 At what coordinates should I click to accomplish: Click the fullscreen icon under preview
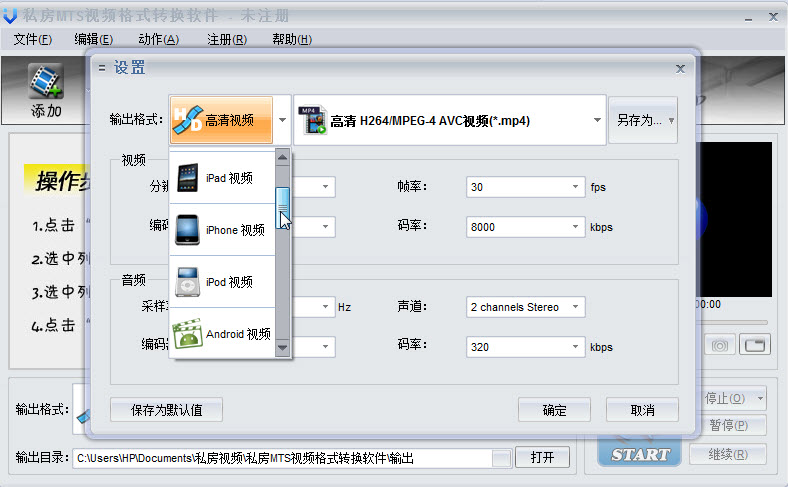pos(755,345)
